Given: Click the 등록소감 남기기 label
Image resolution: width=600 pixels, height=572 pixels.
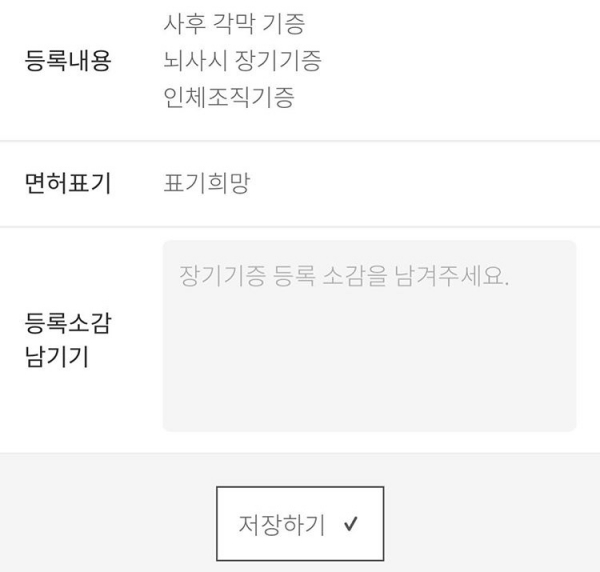Looking at the screenshot, I should pyautogui.click(x=68, y=341).
